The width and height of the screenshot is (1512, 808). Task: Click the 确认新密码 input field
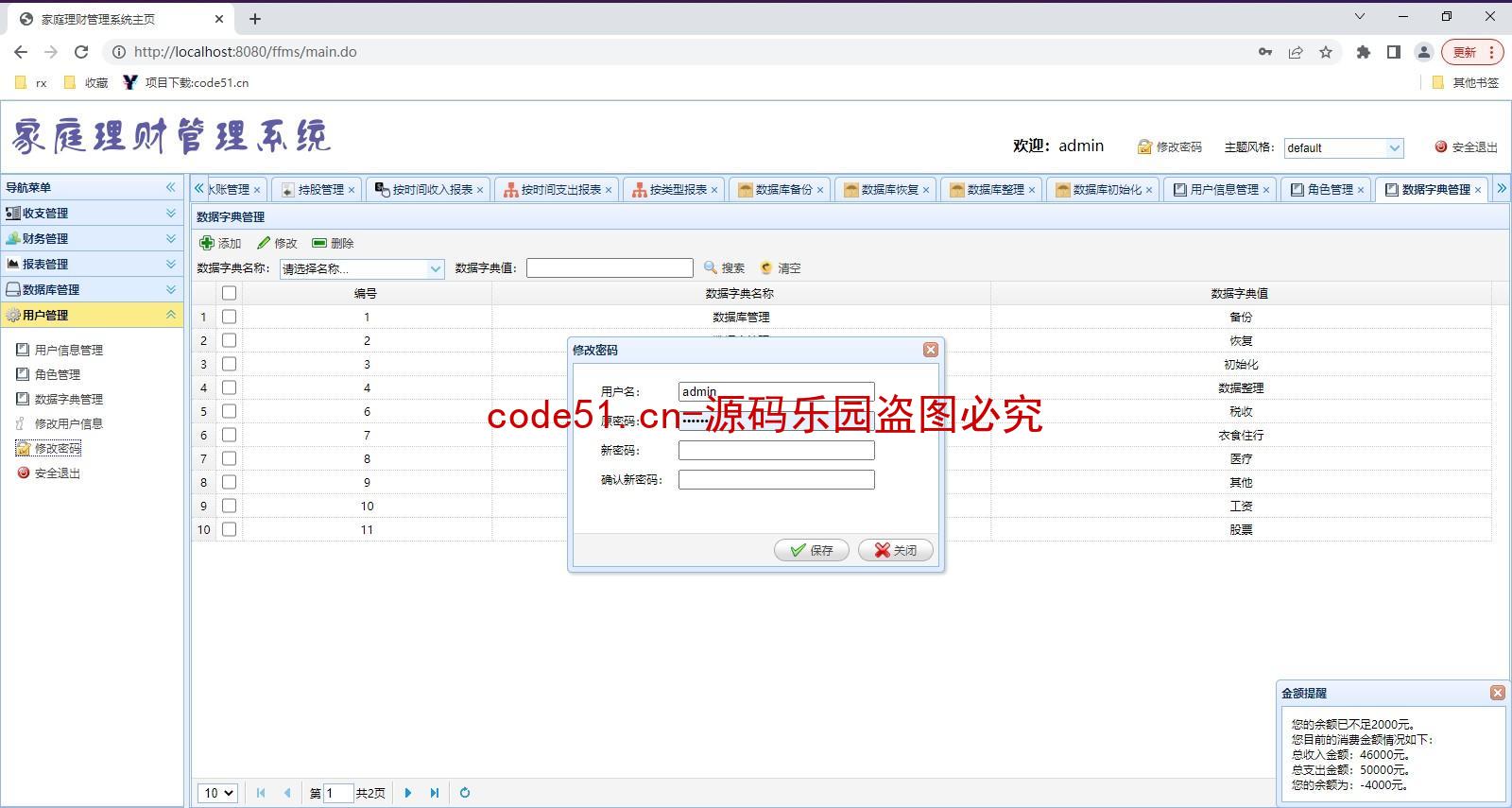(x=777, y=480)
